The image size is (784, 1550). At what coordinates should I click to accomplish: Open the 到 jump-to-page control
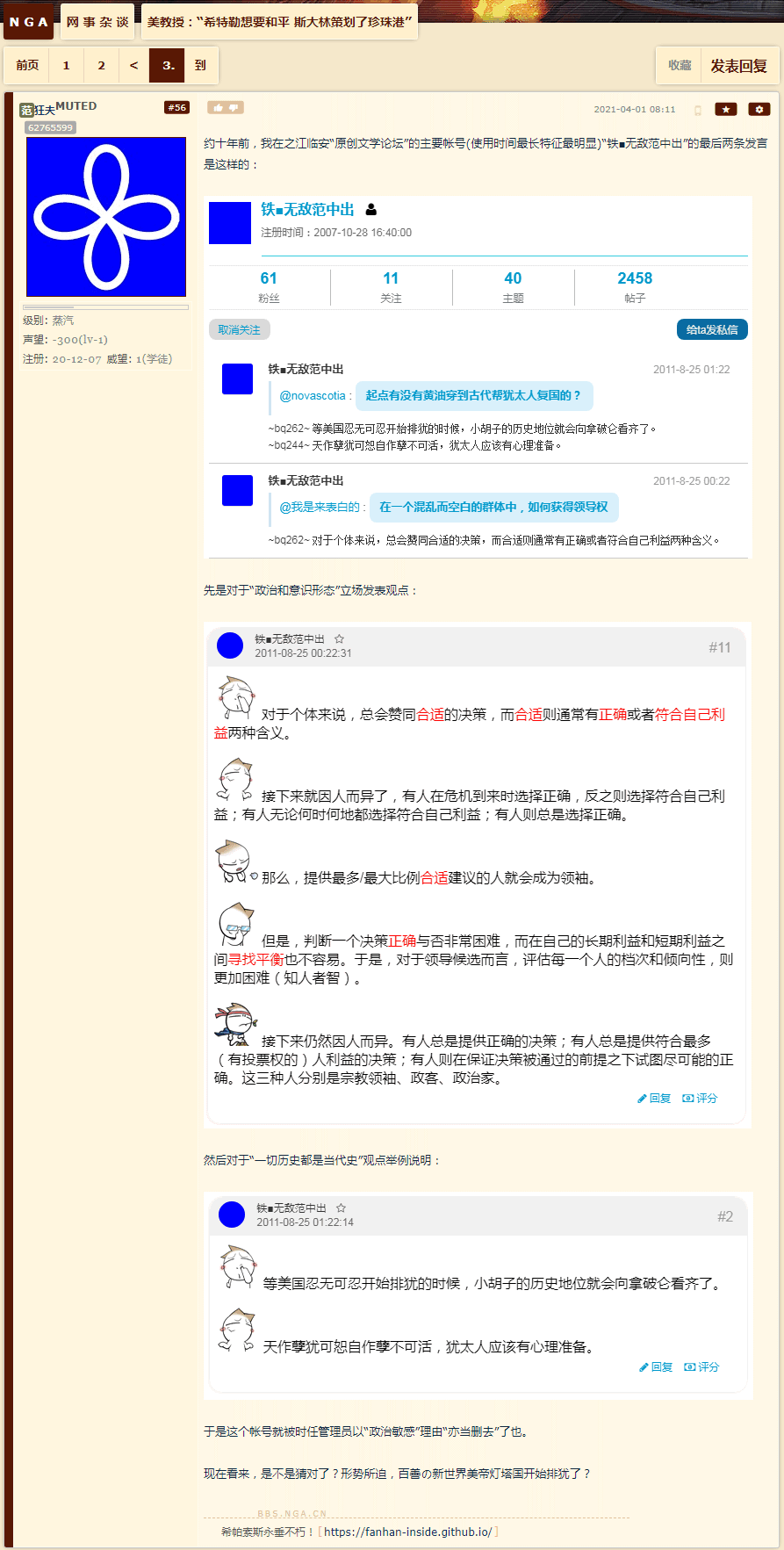coord(200,65)
